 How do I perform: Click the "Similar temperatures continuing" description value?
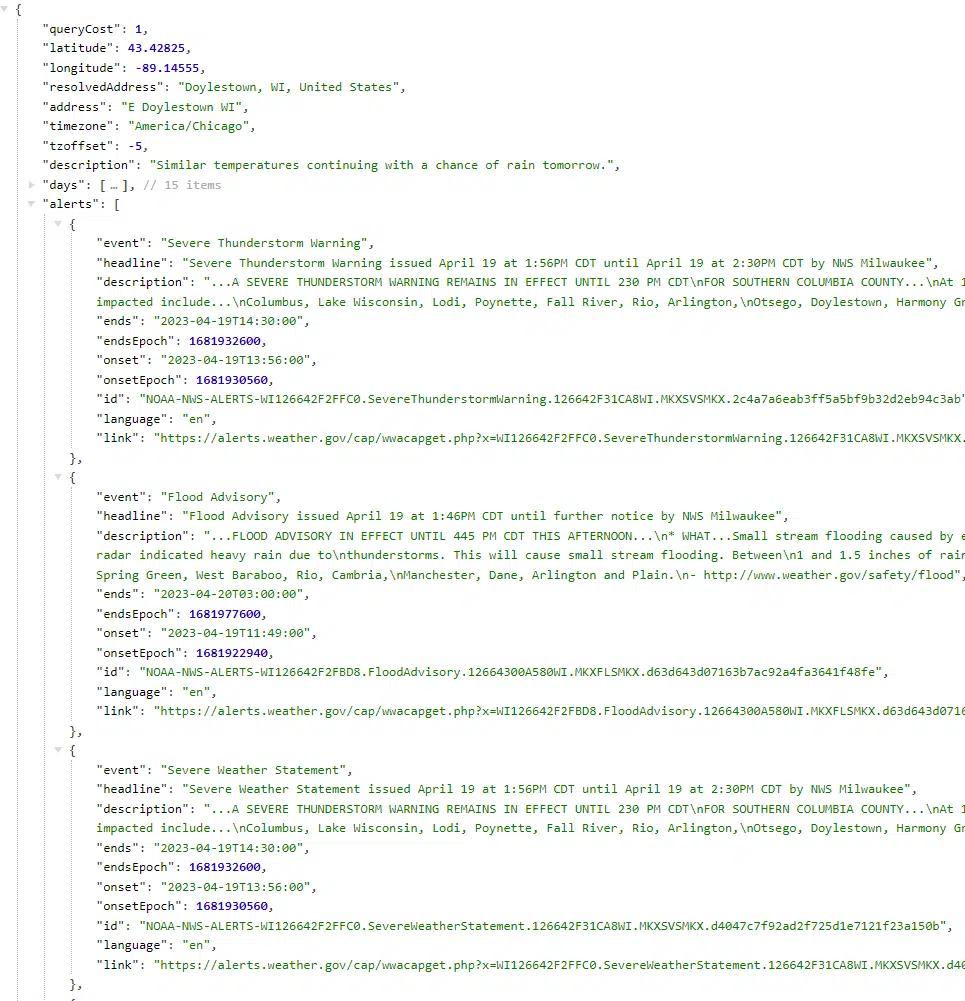[382, 165]
